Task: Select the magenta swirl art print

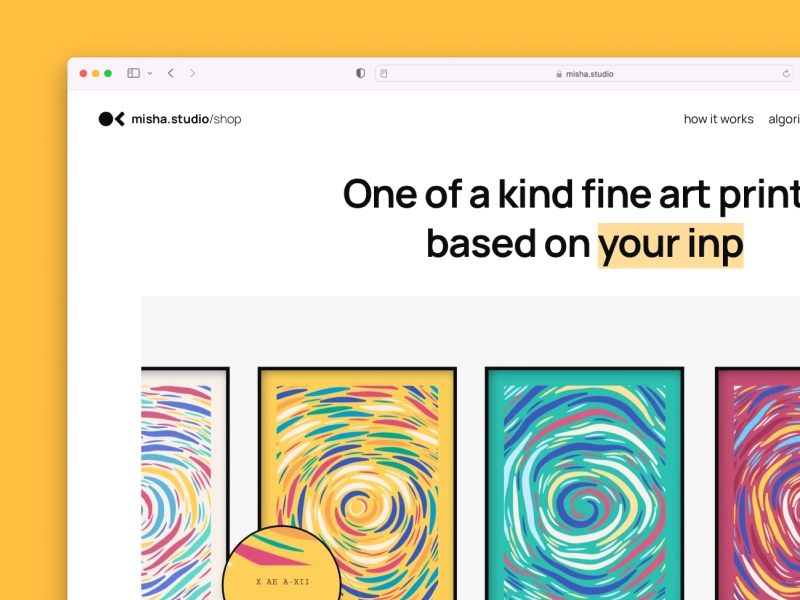Action: coord(758,484)
